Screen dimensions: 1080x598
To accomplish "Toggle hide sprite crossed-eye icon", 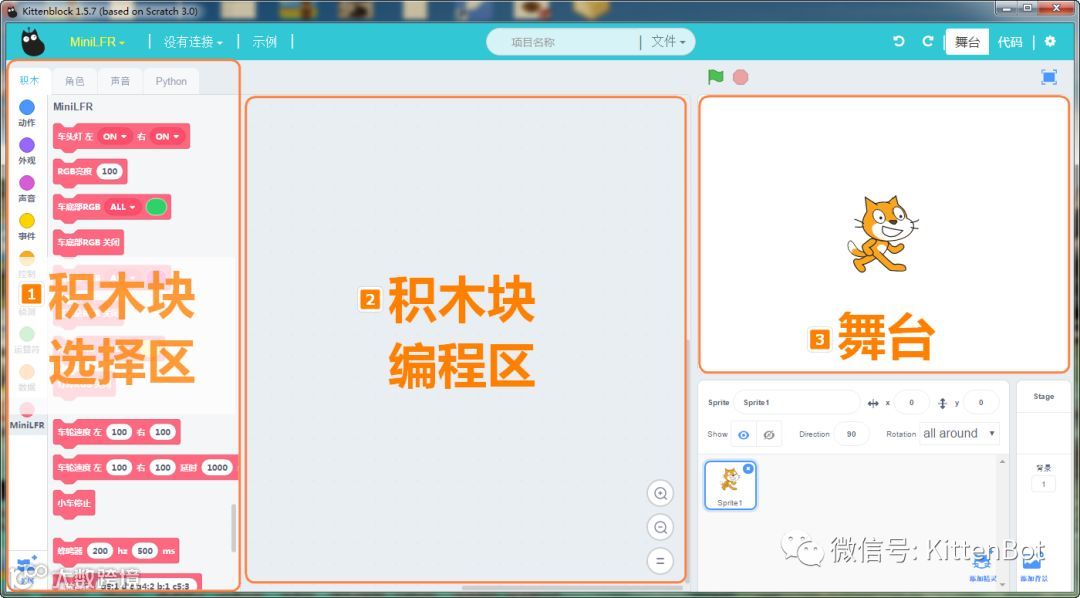I will tap(769, 435).
